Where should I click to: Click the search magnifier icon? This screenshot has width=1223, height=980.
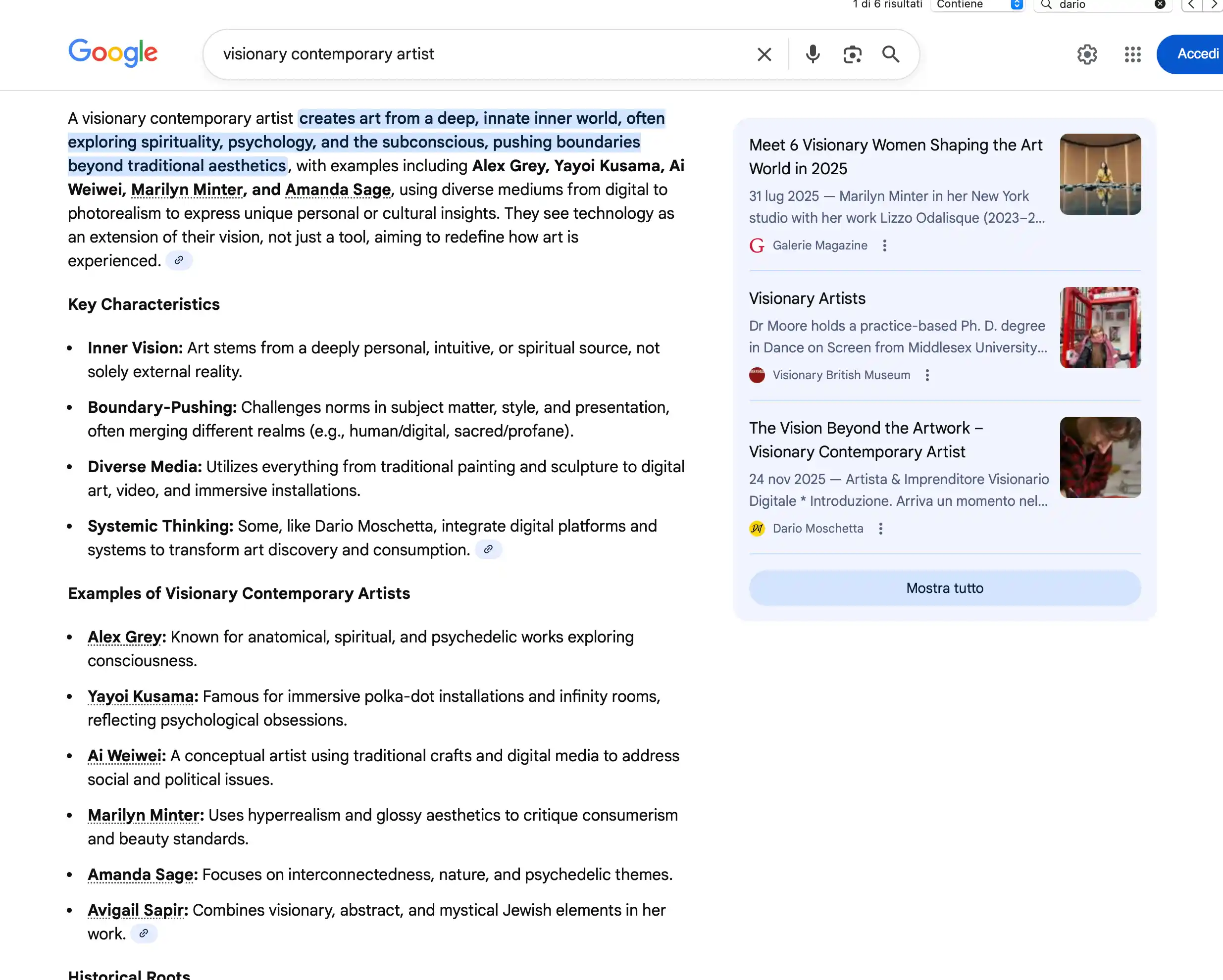pos(891,54)
